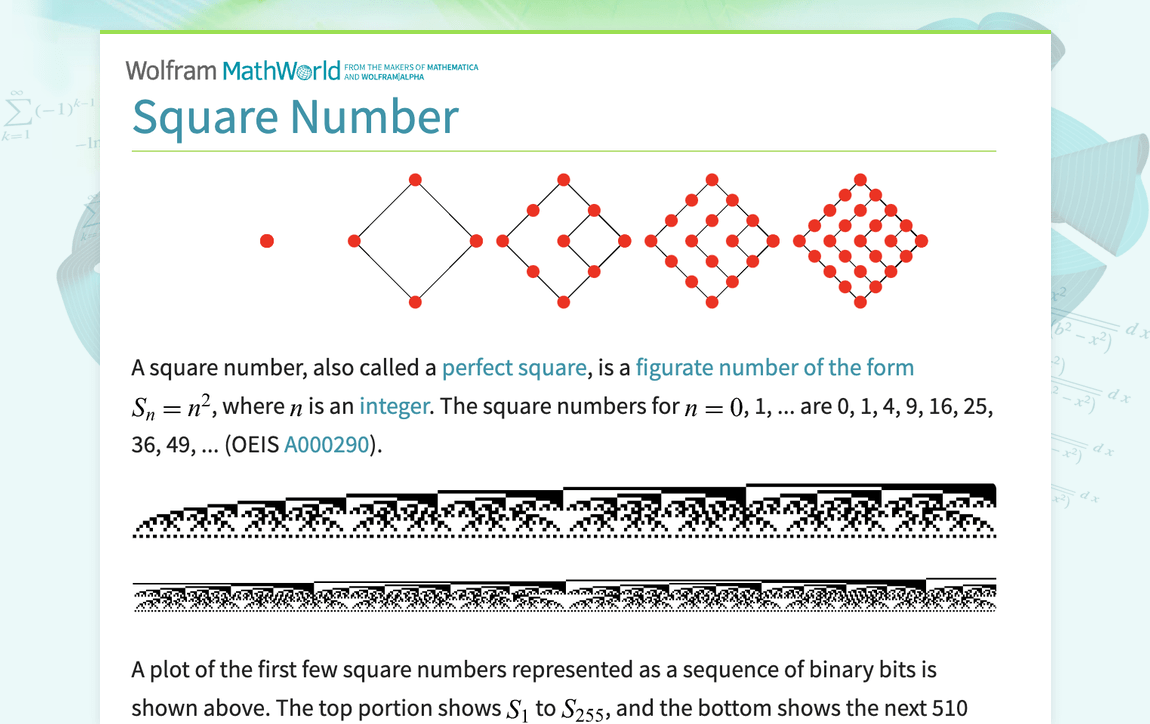Select the twenty-five-dot square figure

860,241
